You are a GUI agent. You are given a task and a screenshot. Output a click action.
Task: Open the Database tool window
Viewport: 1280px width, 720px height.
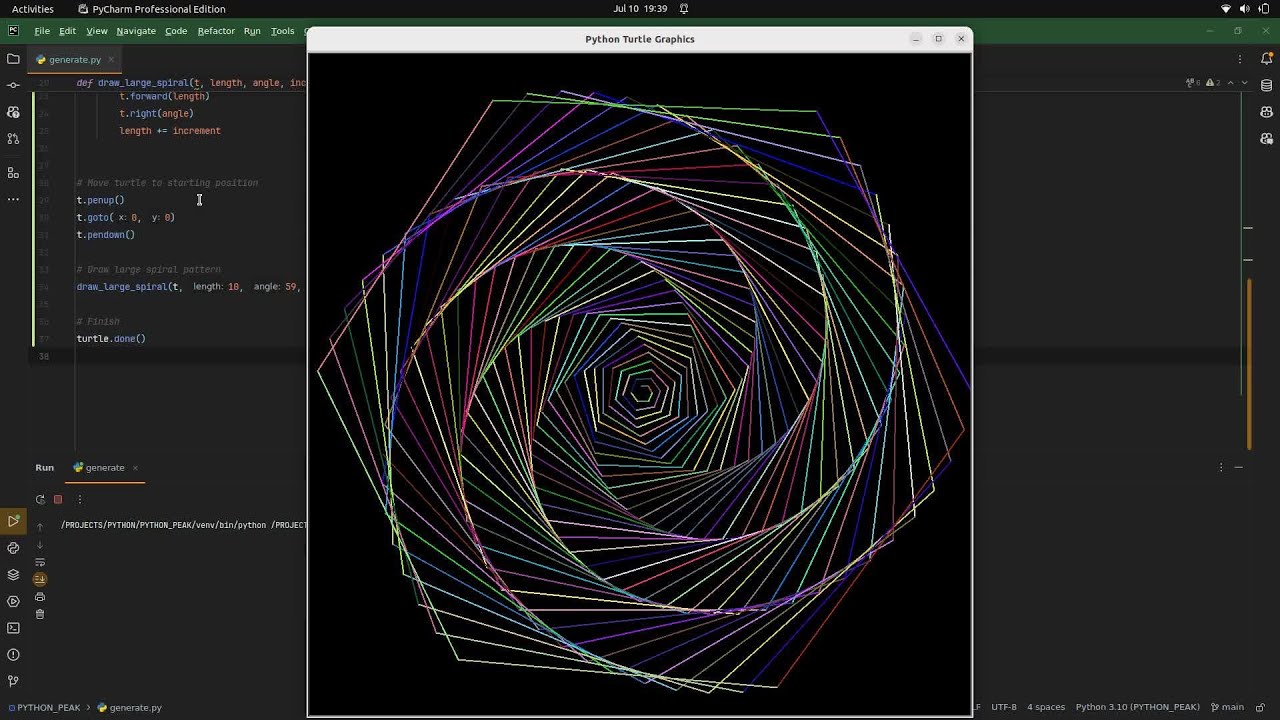pyautogui.click(x=1267, y=85)
